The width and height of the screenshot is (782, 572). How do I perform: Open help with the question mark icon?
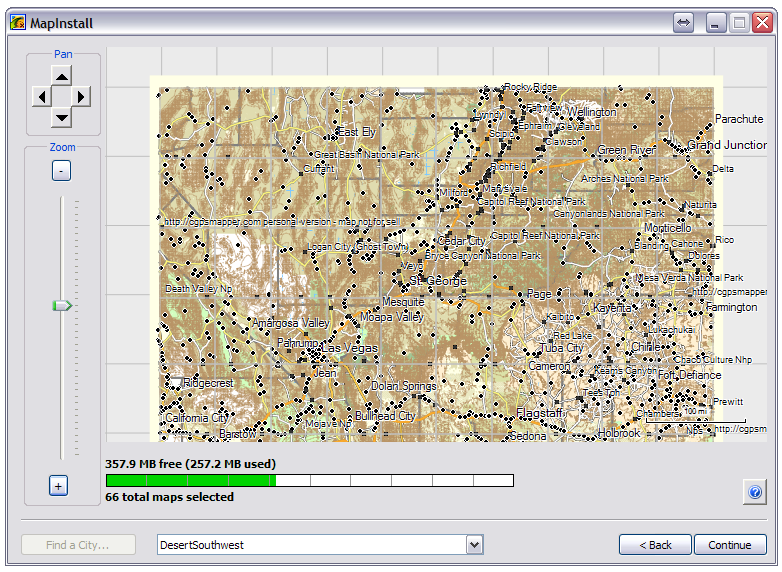[x=755, y=492]
